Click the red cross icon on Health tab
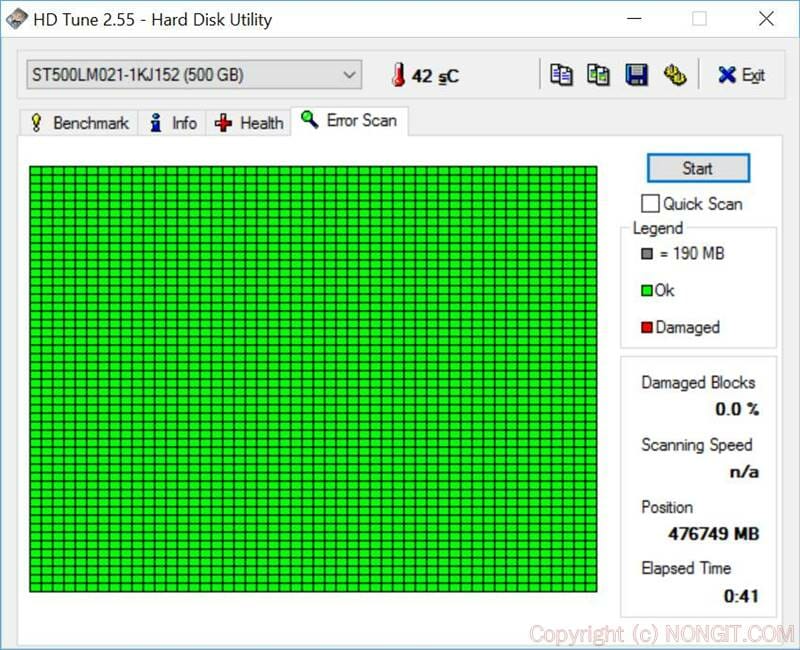The height and width of the screenshot is (650, 800). pyautogui.click(x=222, y=122)
